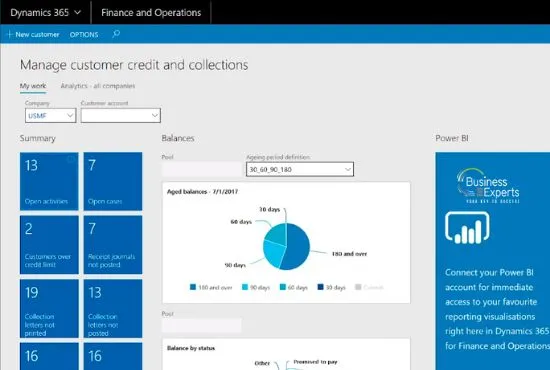Click the Aged balances - 7/1/2017 title
Viewport: 550px width, 370px height.
(x=202, y=191)
